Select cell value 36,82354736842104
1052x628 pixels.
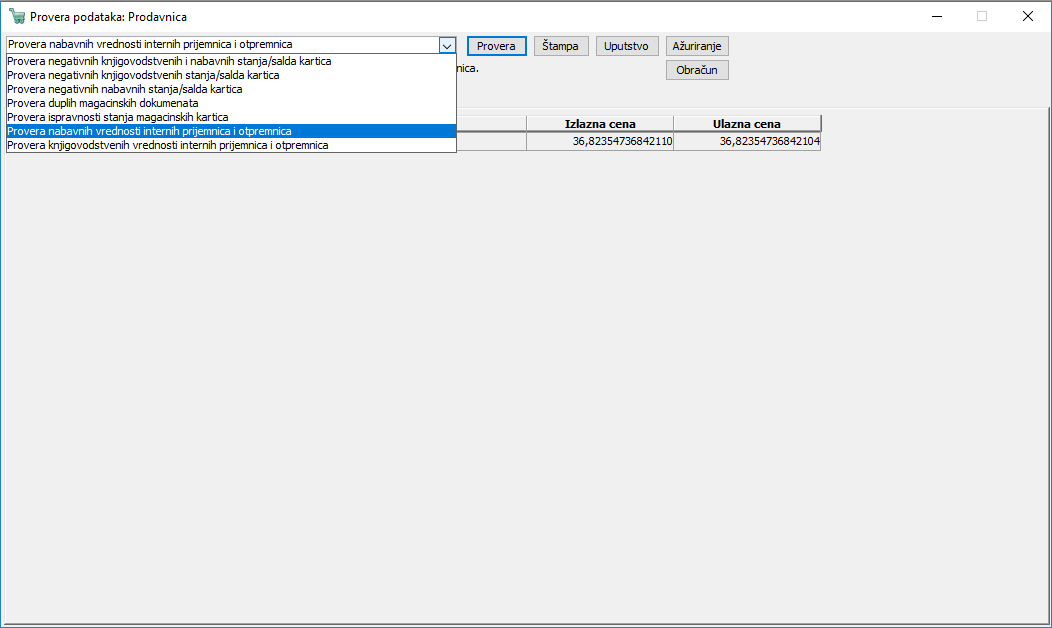(747, 142)
